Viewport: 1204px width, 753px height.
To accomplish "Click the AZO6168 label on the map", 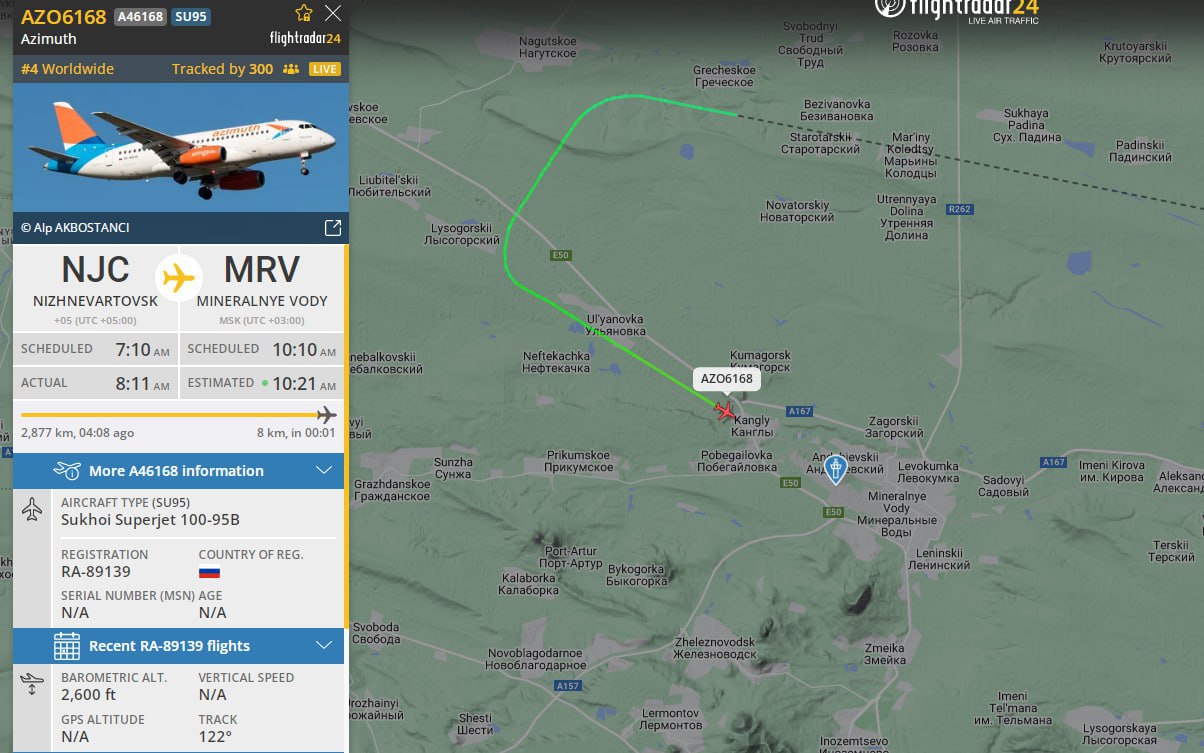I will (x=727, y=379).
